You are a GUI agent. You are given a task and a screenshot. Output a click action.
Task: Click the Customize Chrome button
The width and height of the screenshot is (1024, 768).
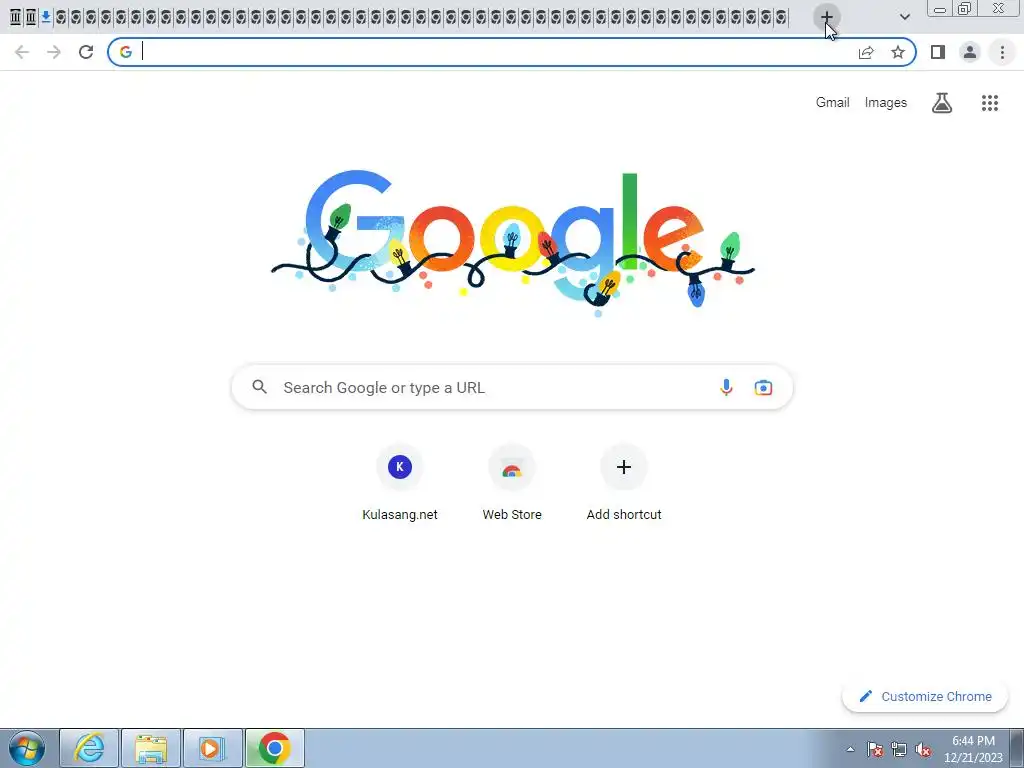point(925,696)
